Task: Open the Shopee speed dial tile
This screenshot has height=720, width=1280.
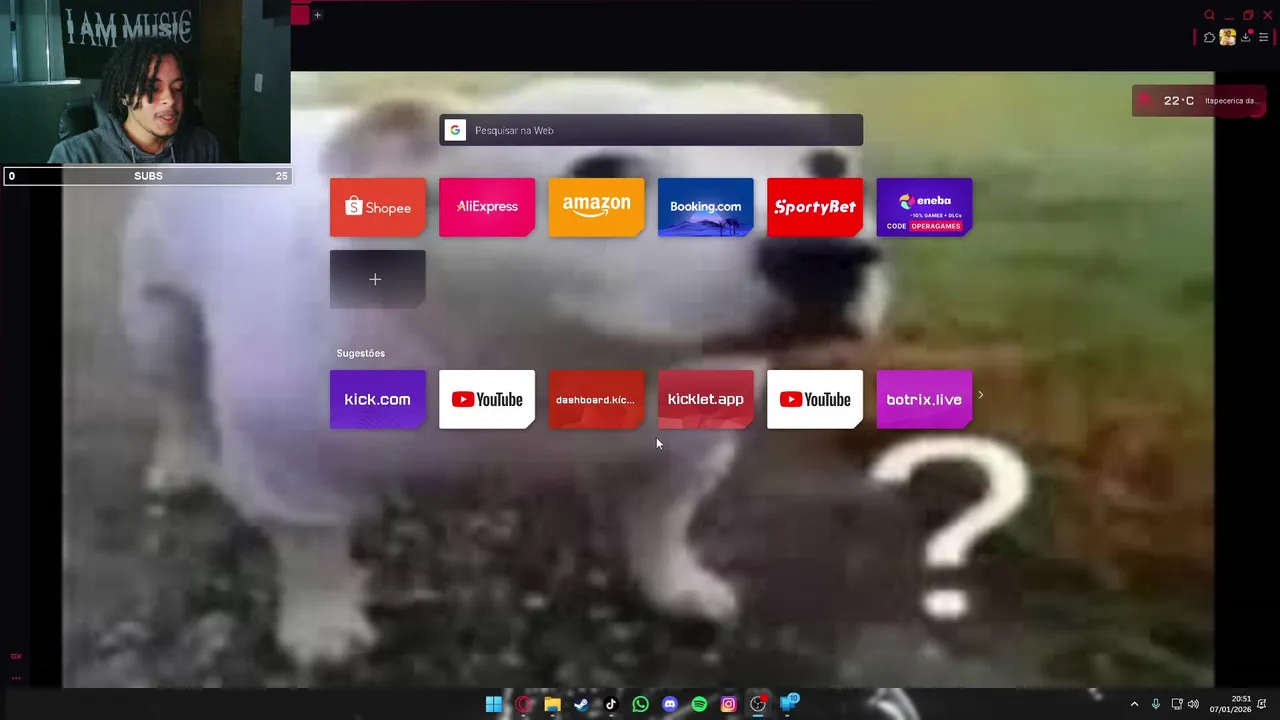Action: pos(378,207)
